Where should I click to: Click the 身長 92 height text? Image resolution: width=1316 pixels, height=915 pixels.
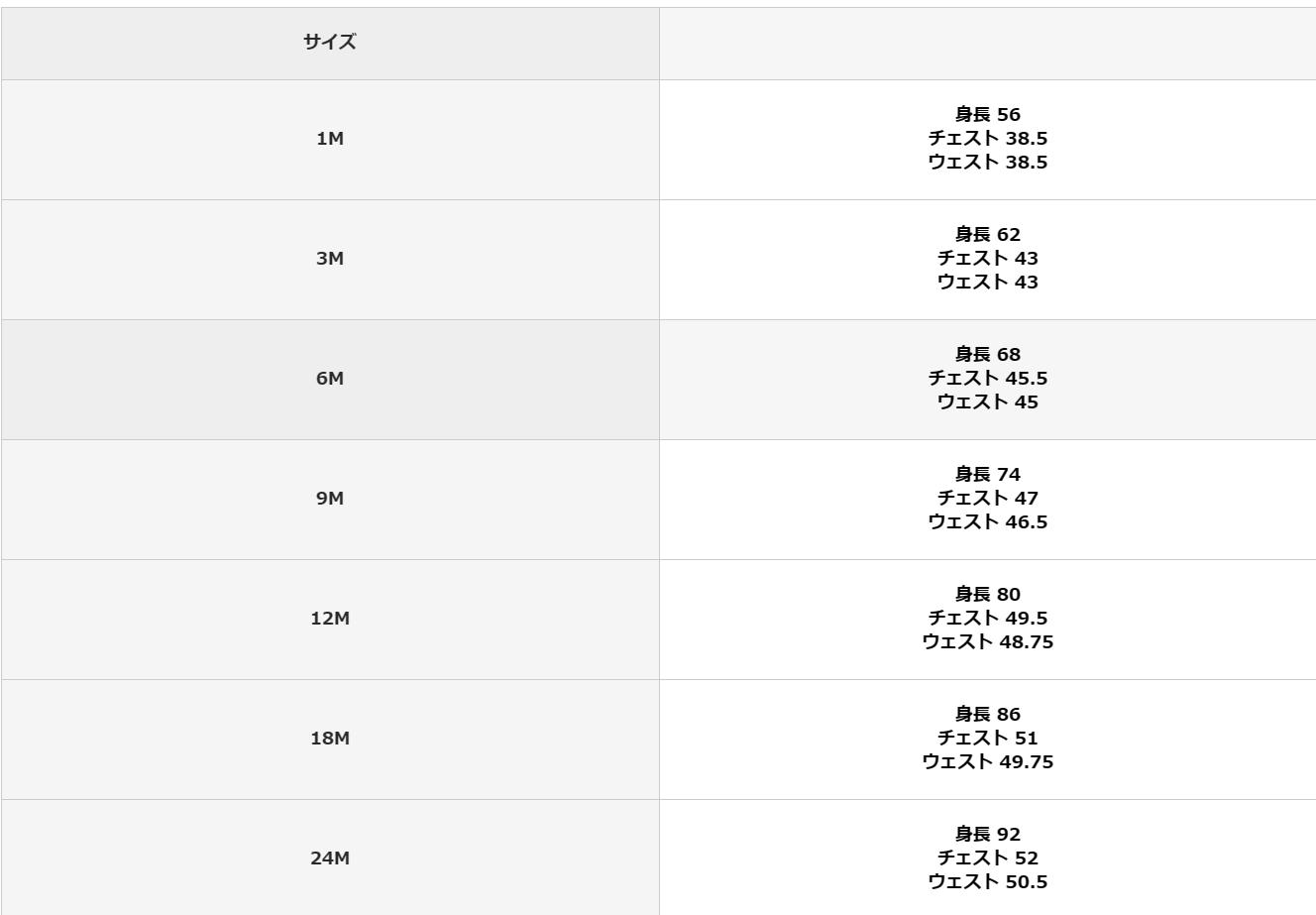coord(987,835)
